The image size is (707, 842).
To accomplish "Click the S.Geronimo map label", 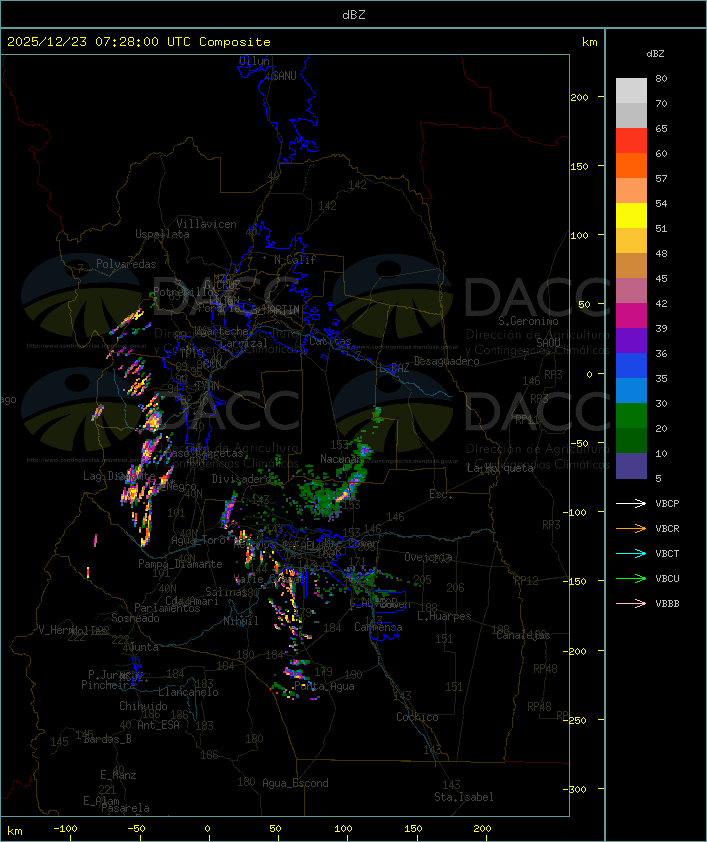I will (x=528, y=321).
